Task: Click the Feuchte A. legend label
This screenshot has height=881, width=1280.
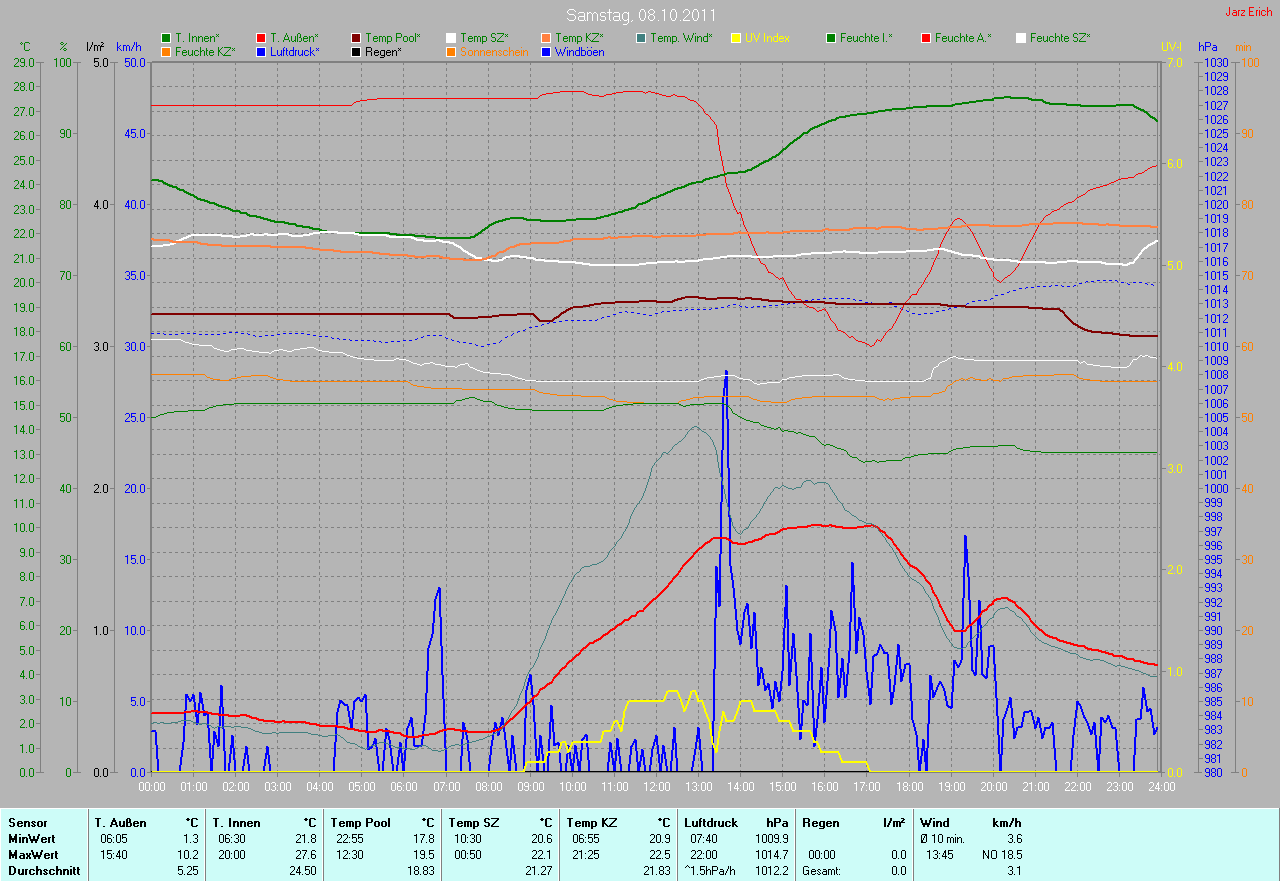Action: (963, 38)
